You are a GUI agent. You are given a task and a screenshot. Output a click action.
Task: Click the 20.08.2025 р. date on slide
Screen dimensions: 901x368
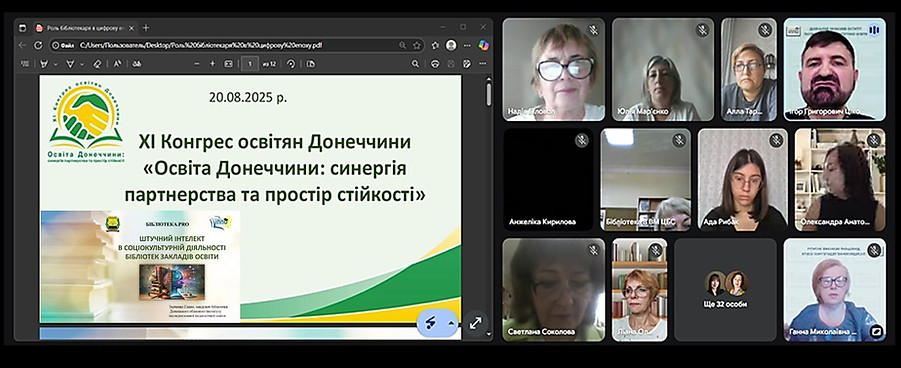[x=248, y=97]
